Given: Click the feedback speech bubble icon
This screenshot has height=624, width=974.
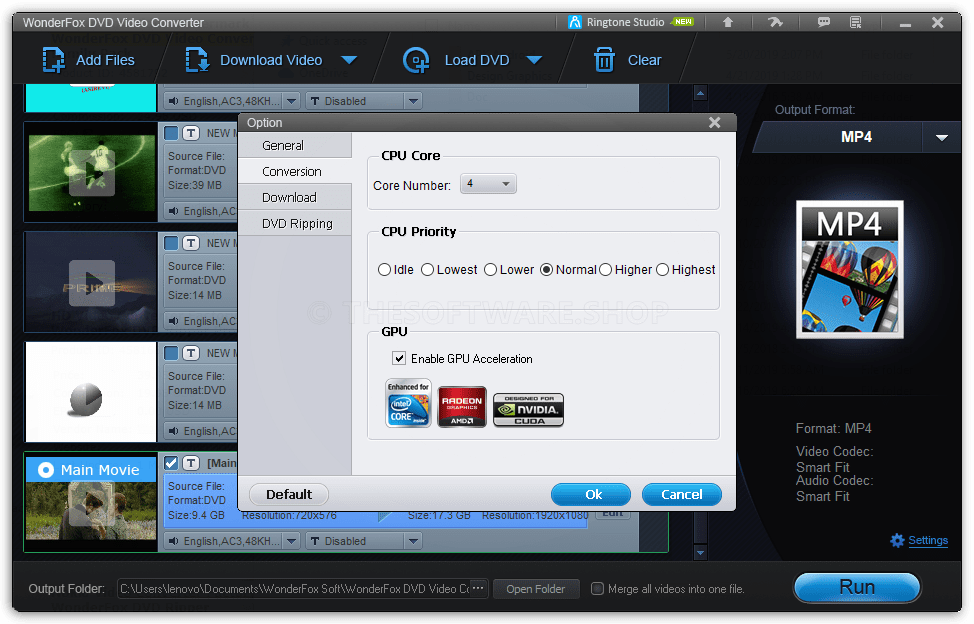Looking at the screenshot, I should click(824, 22).
